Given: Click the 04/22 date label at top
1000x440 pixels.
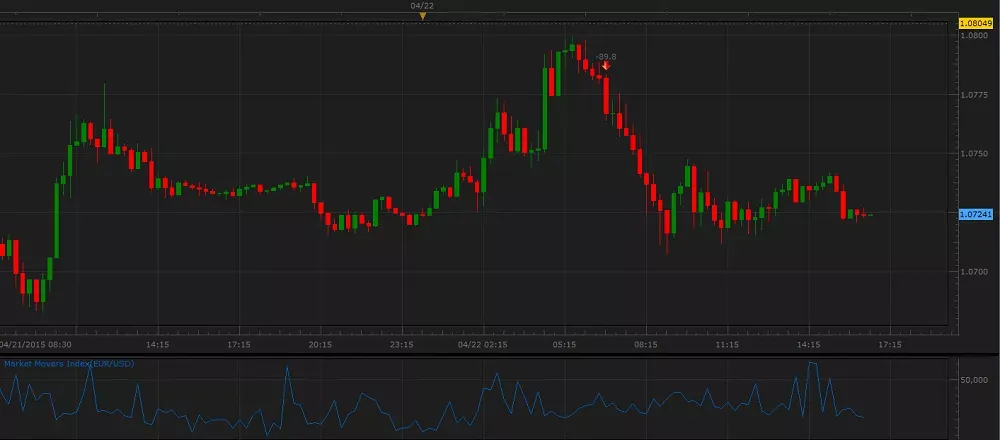Looking at the screenshot, I should [422, 6].
